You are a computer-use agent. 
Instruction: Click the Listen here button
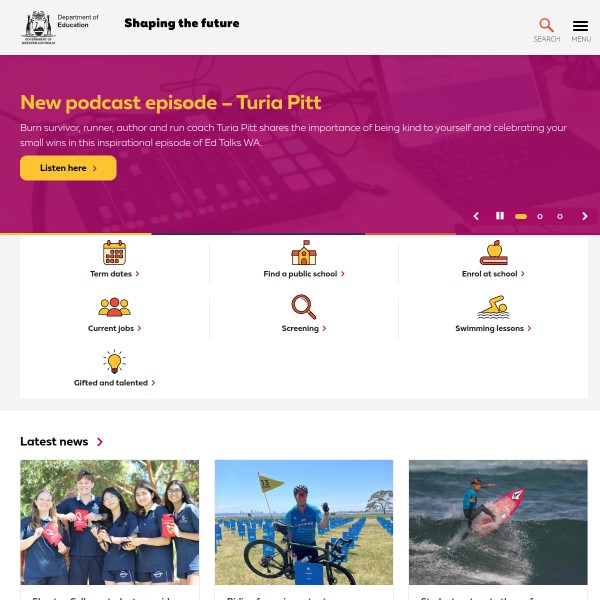pos(68,168)
